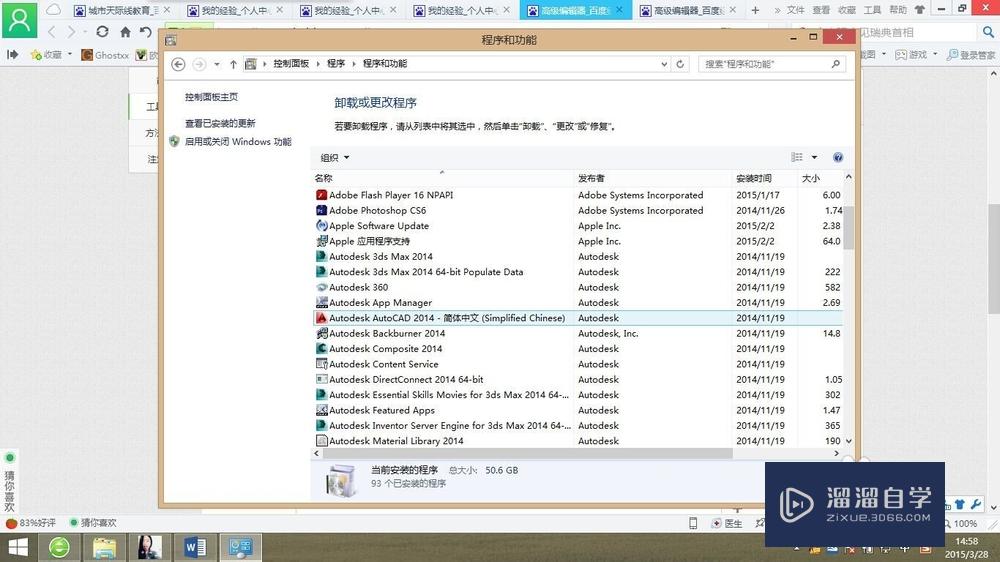This screenshot has width=1000, height=562.
Task: Click the Ghostxx bookmark
Action: (105, 55)
